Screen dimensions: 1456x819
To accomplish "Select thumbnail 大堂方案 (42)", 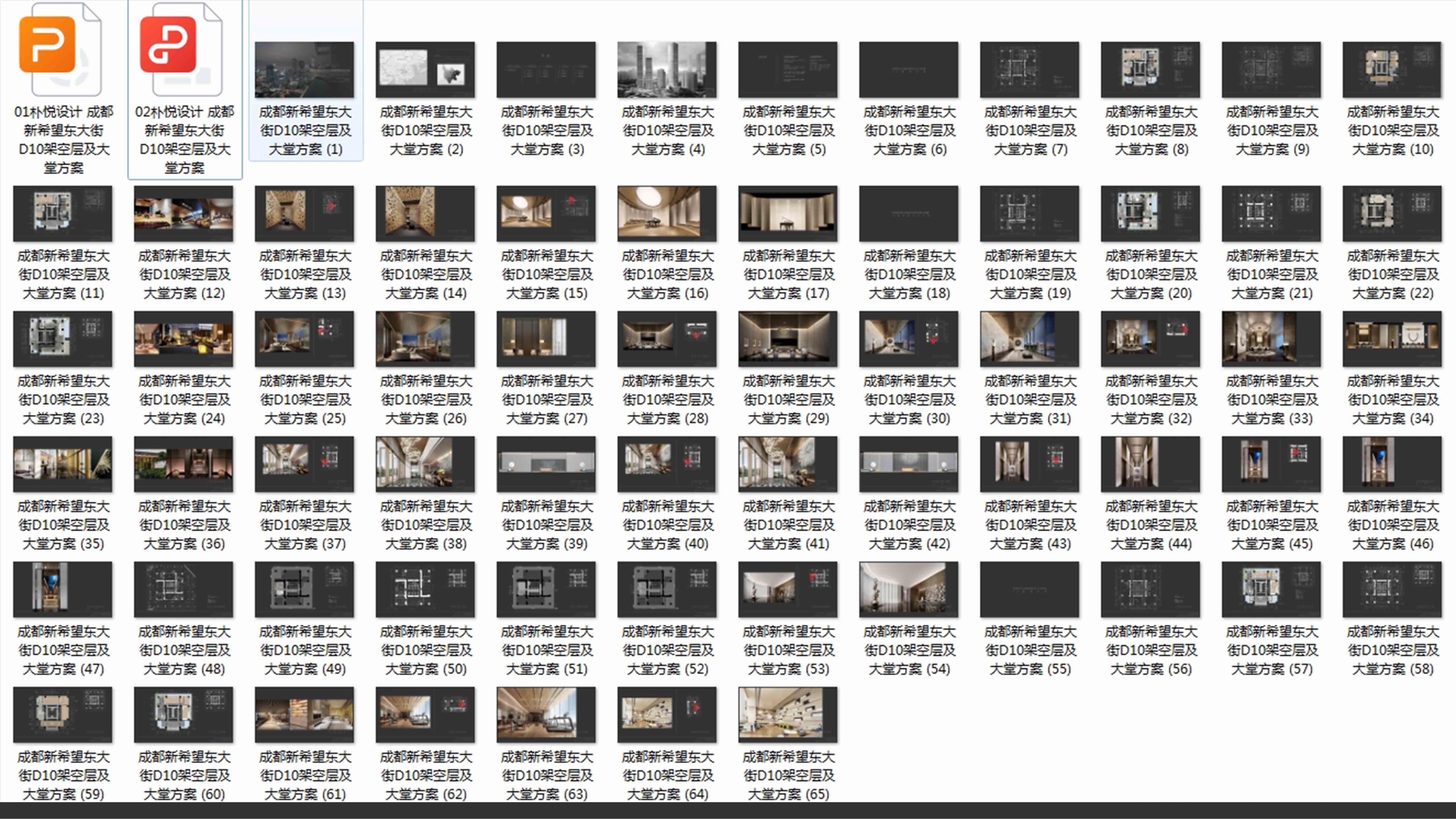I will [909, 464].
